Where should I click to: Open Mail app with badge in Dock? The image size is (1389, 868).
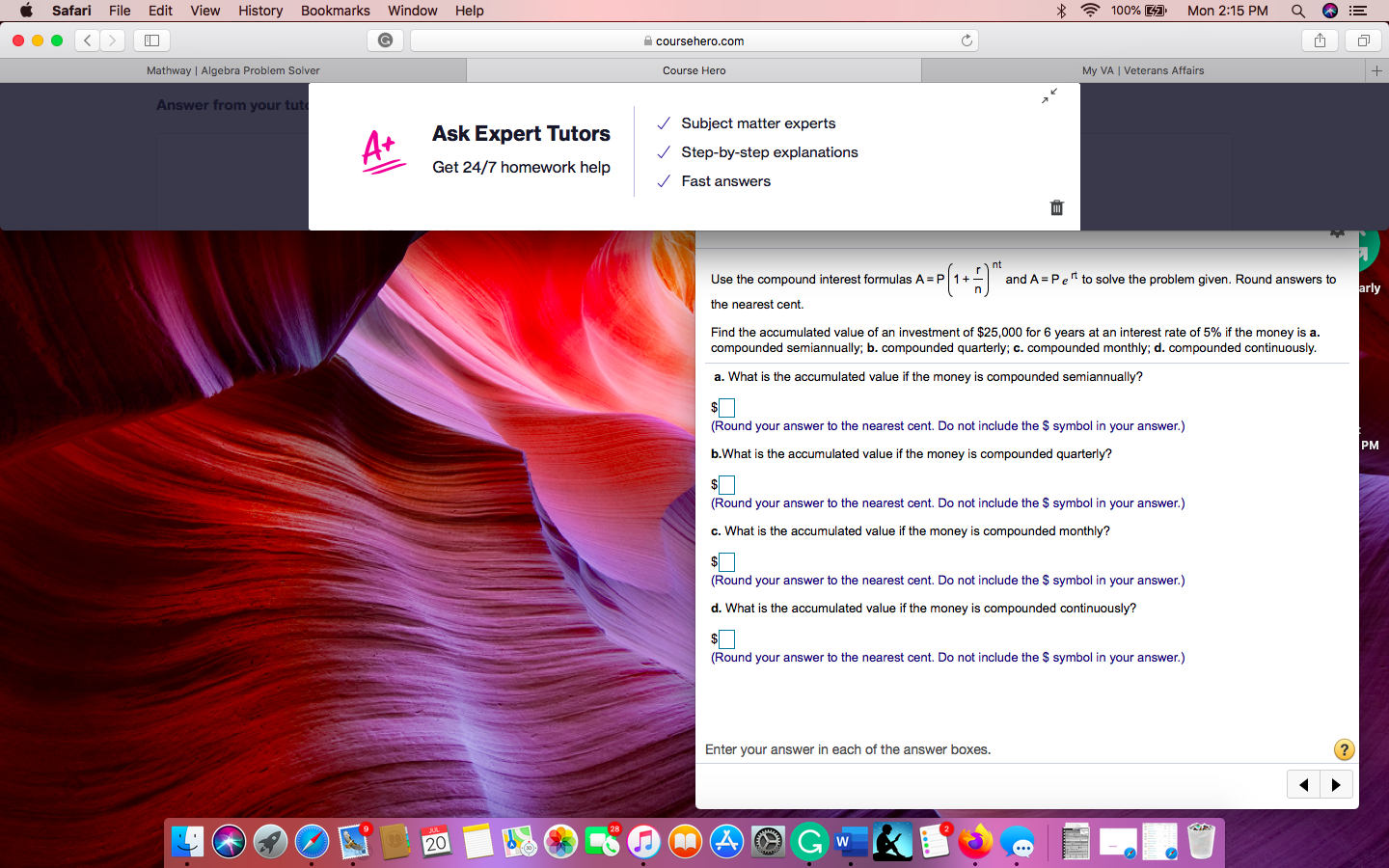[x=353, y=842]
